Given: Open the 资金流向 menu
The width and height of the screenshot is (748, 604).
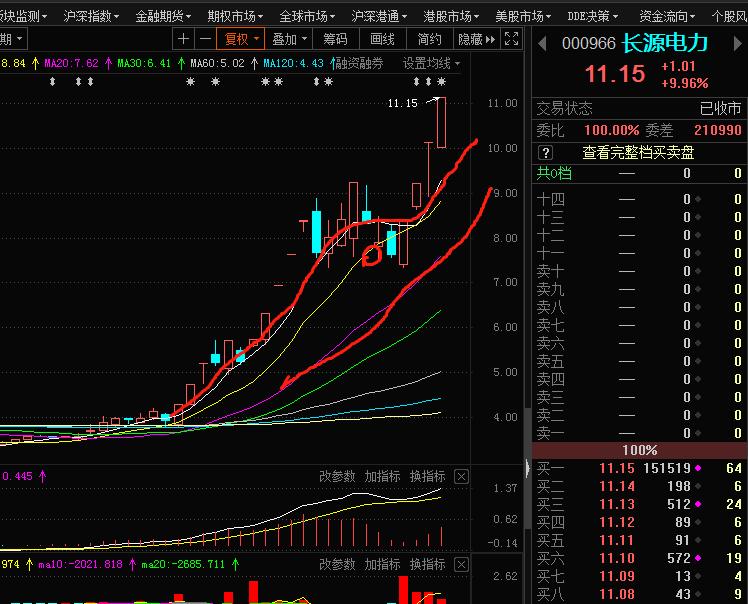Looking at the screenshot, I should pos(667,16).
